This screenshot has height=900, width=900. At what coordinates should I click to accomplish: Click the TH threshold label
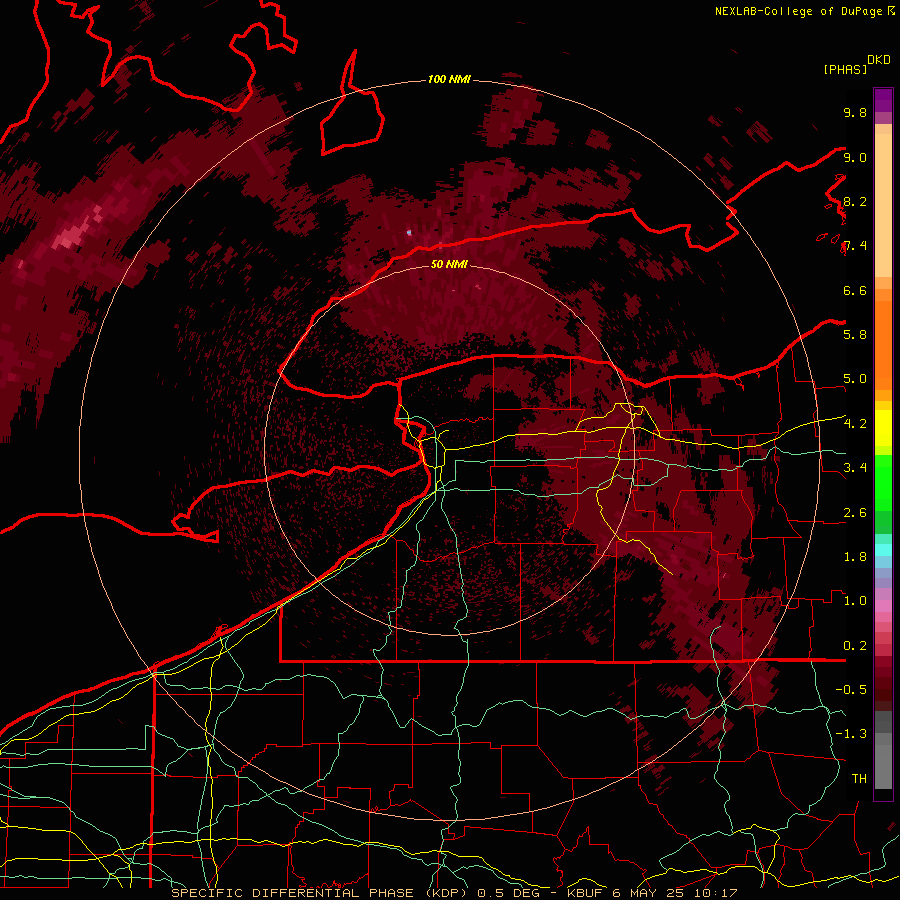coord(859,779)
